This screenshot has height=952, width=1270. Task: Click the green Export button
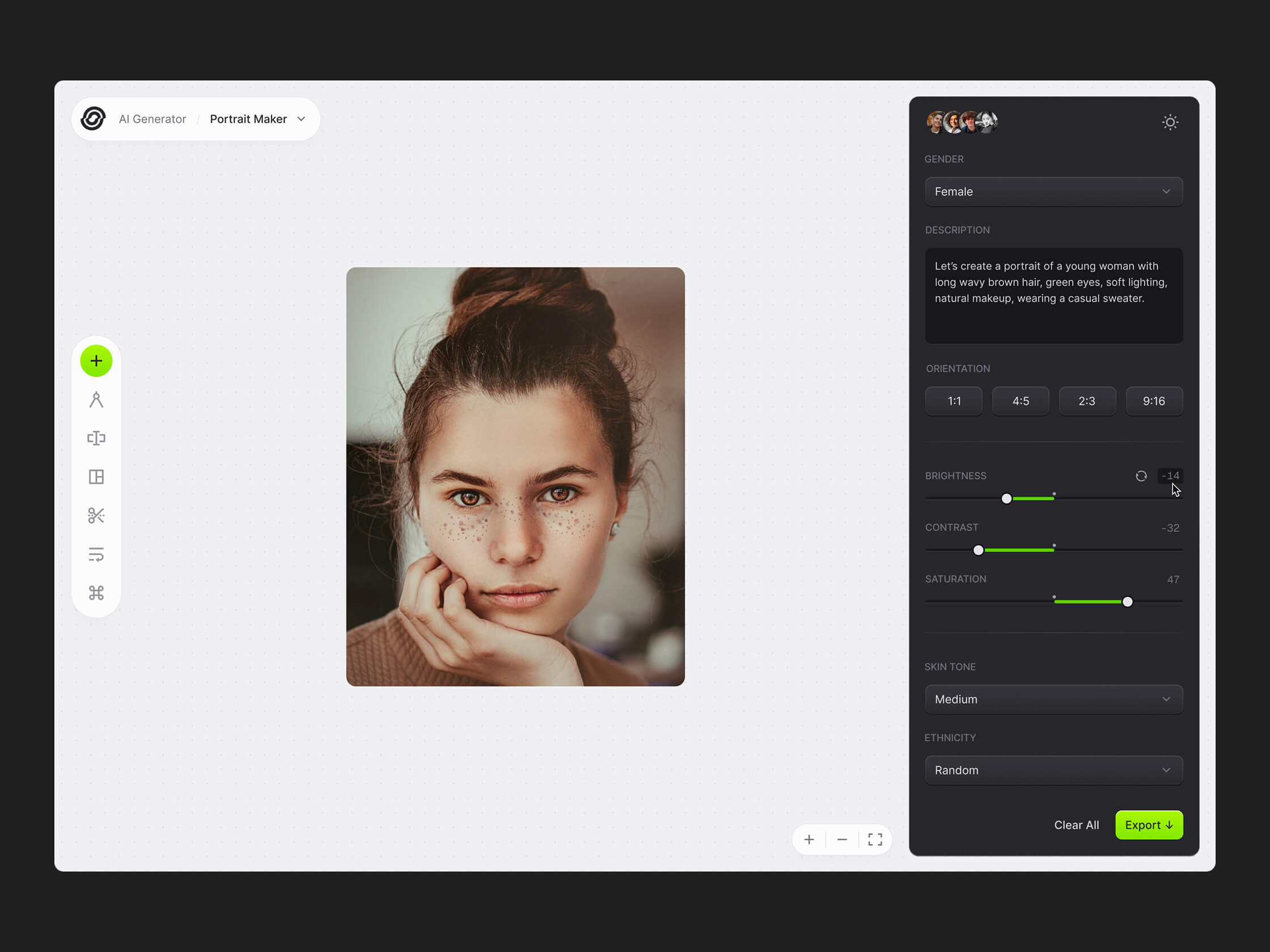[x=1148, y=824]
